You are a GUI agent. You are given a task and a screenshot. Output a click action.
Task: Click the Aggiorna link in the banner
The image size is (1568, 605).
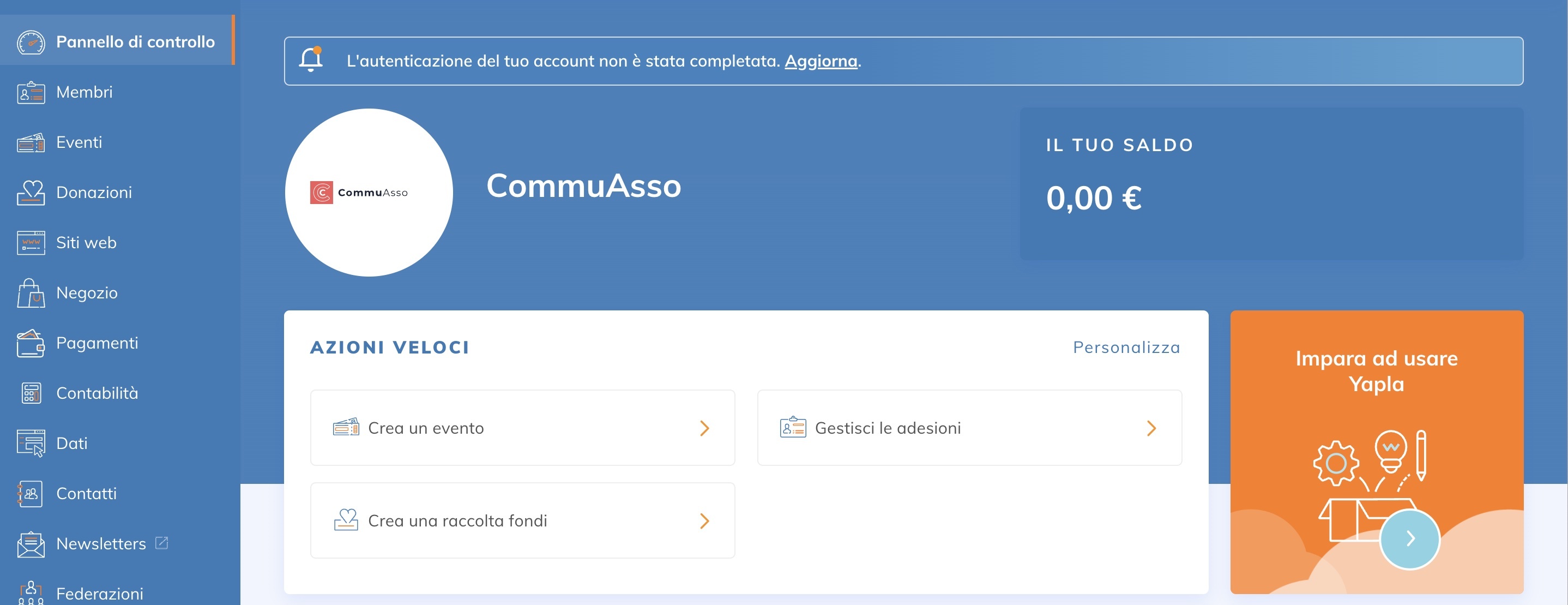tap(820, 61)
